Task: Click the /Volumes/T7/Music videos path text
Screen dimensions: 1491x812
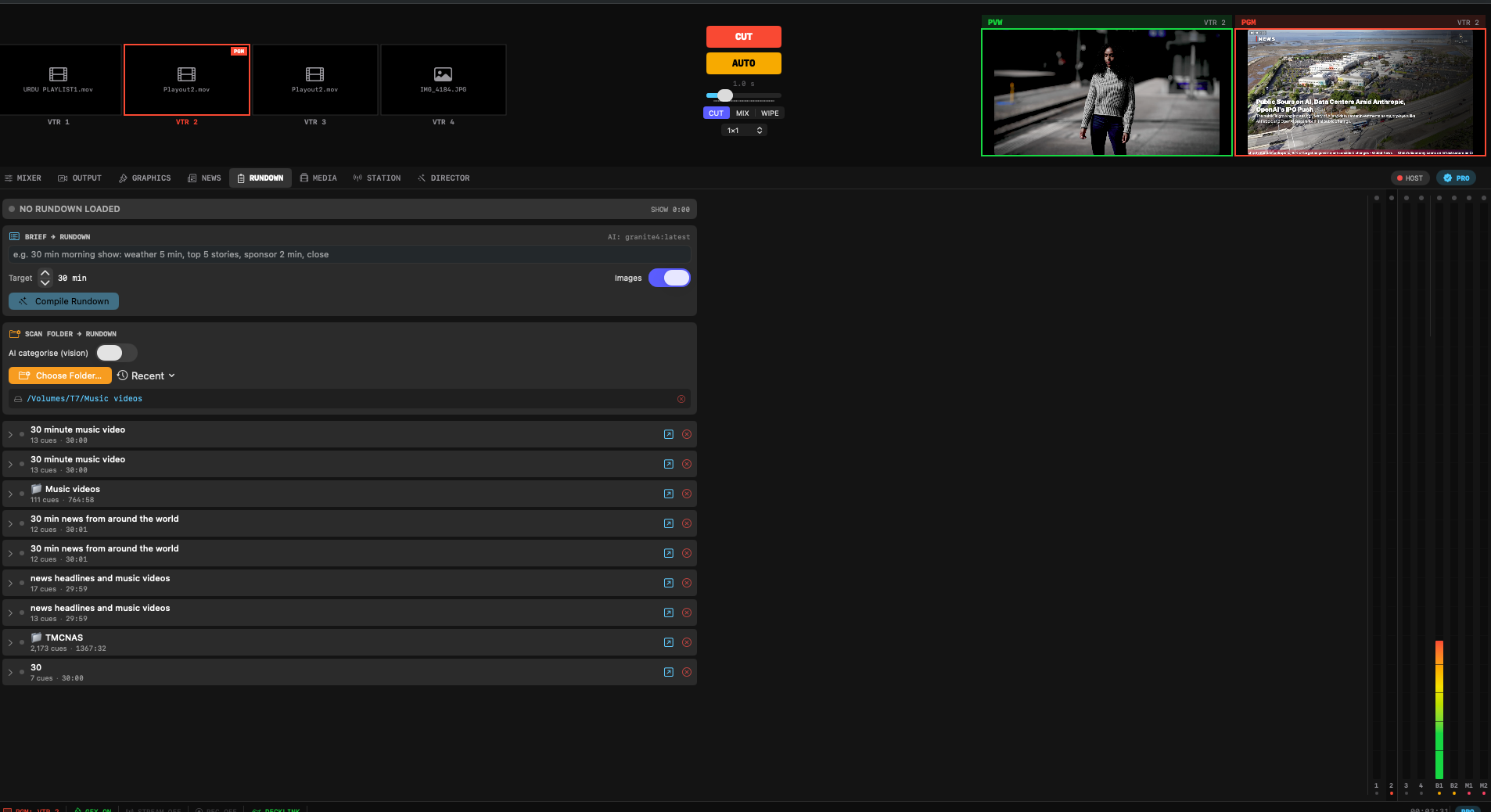Action: coord(84,399)
